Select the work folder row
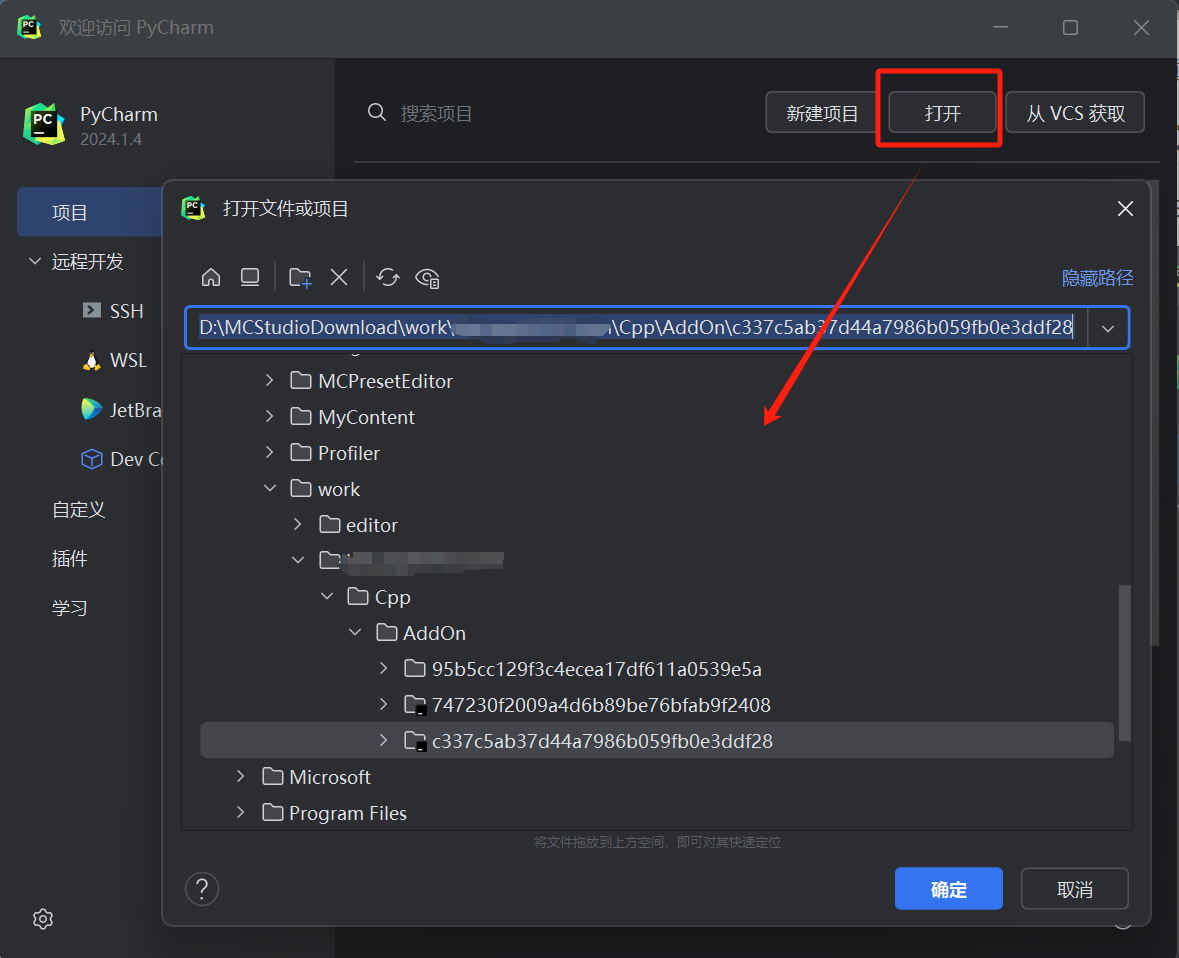The height and width of the screenshot is (958, 1179). (x=656, y=489)
